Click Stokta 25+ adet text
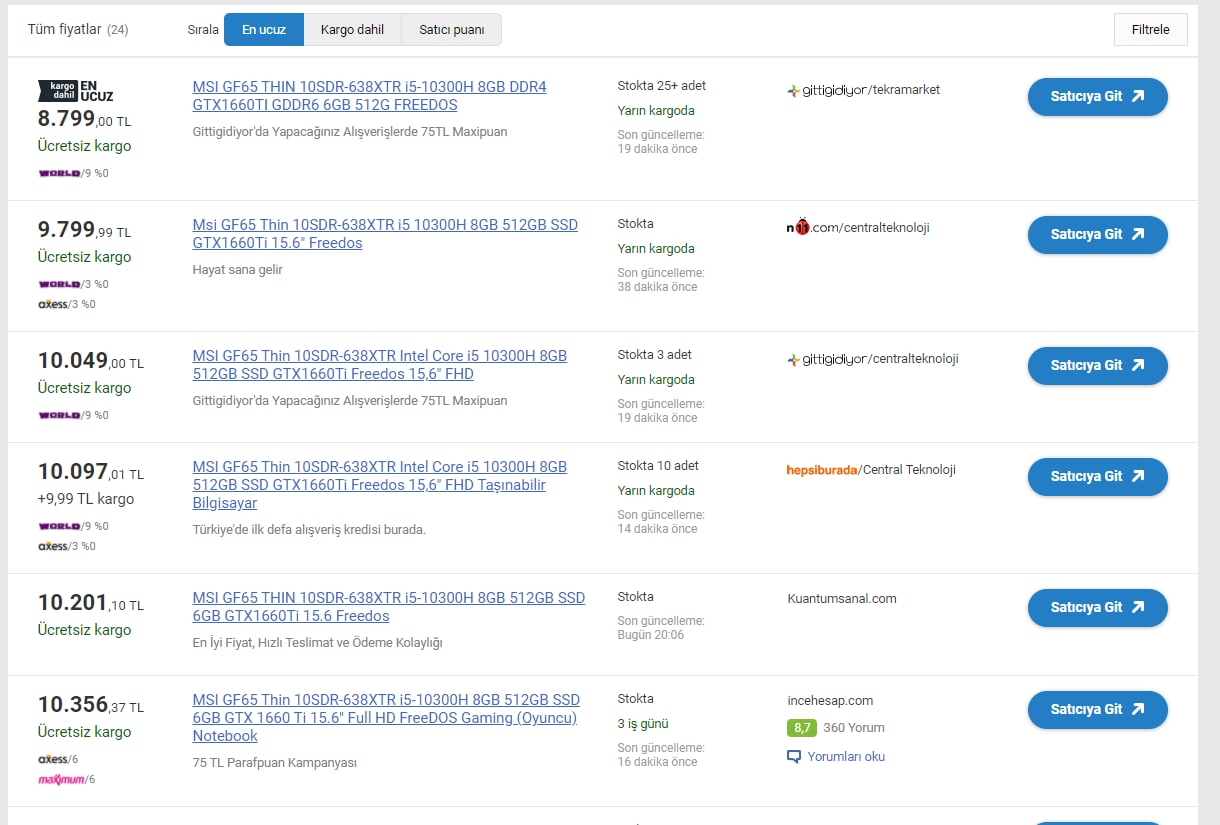This screenshot has height=825, width=1220. pyautogui.click(x=662, y=86)
